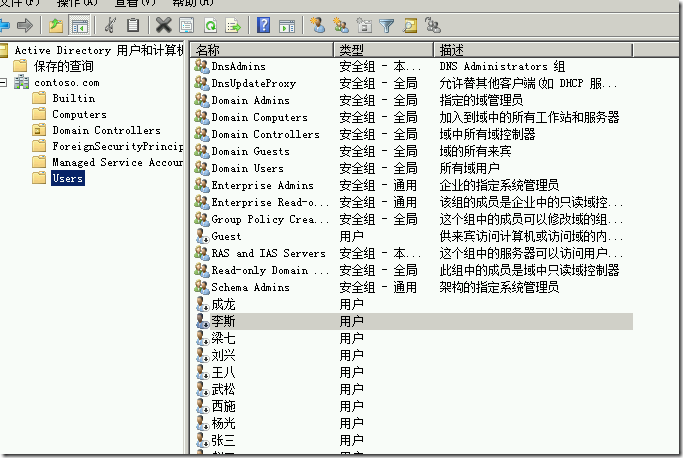Select the Builtin container in tree
Screen dimensions: 683x458
coord(74,98)
